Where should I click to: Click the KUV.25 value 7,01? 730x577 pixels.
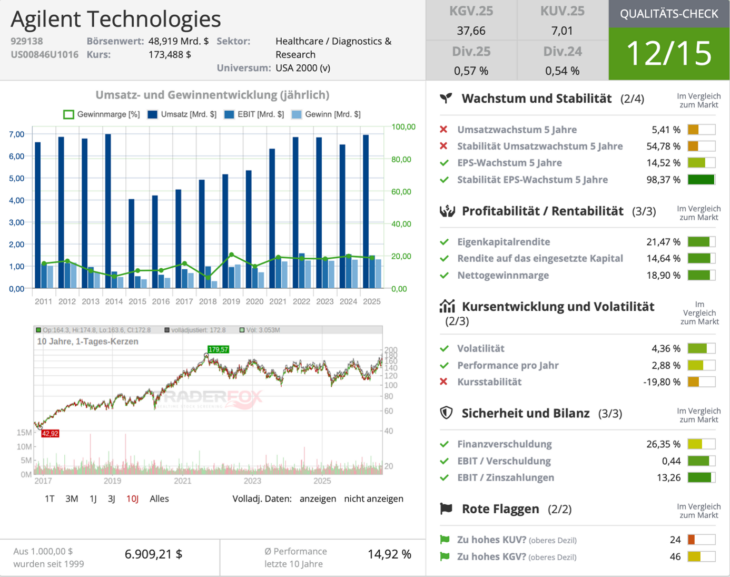[x=562, y=31]
